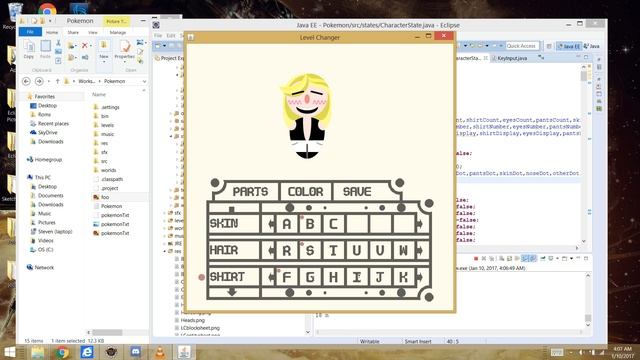The width and height of the screenshot is (640, 360).
Task: Select shirt option G
Action: tap(310, 277)
